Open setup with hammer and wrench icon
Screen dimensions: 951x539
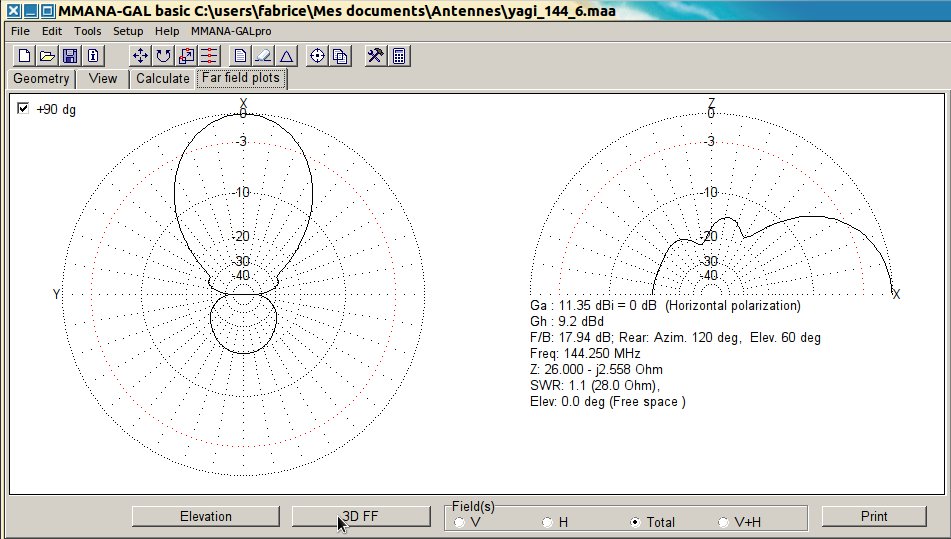pos(375,56)
